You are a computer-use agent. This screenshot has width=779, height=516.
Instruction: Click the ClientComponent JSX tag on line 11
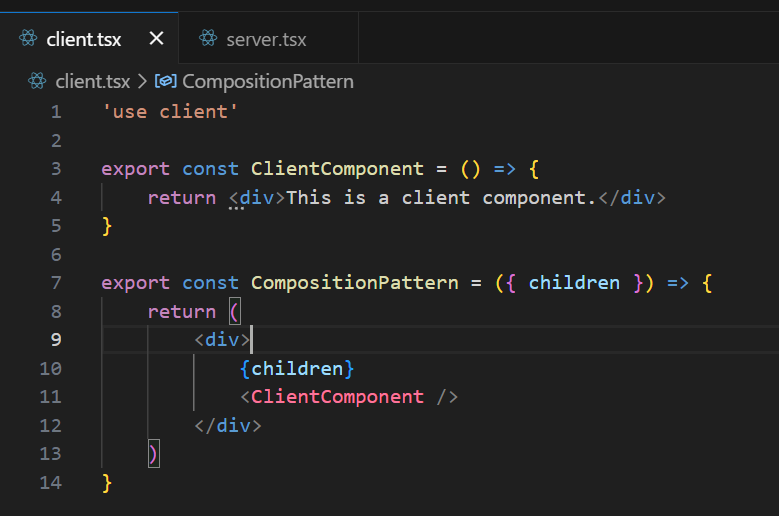pyautogui.click(x=337, y=397)
